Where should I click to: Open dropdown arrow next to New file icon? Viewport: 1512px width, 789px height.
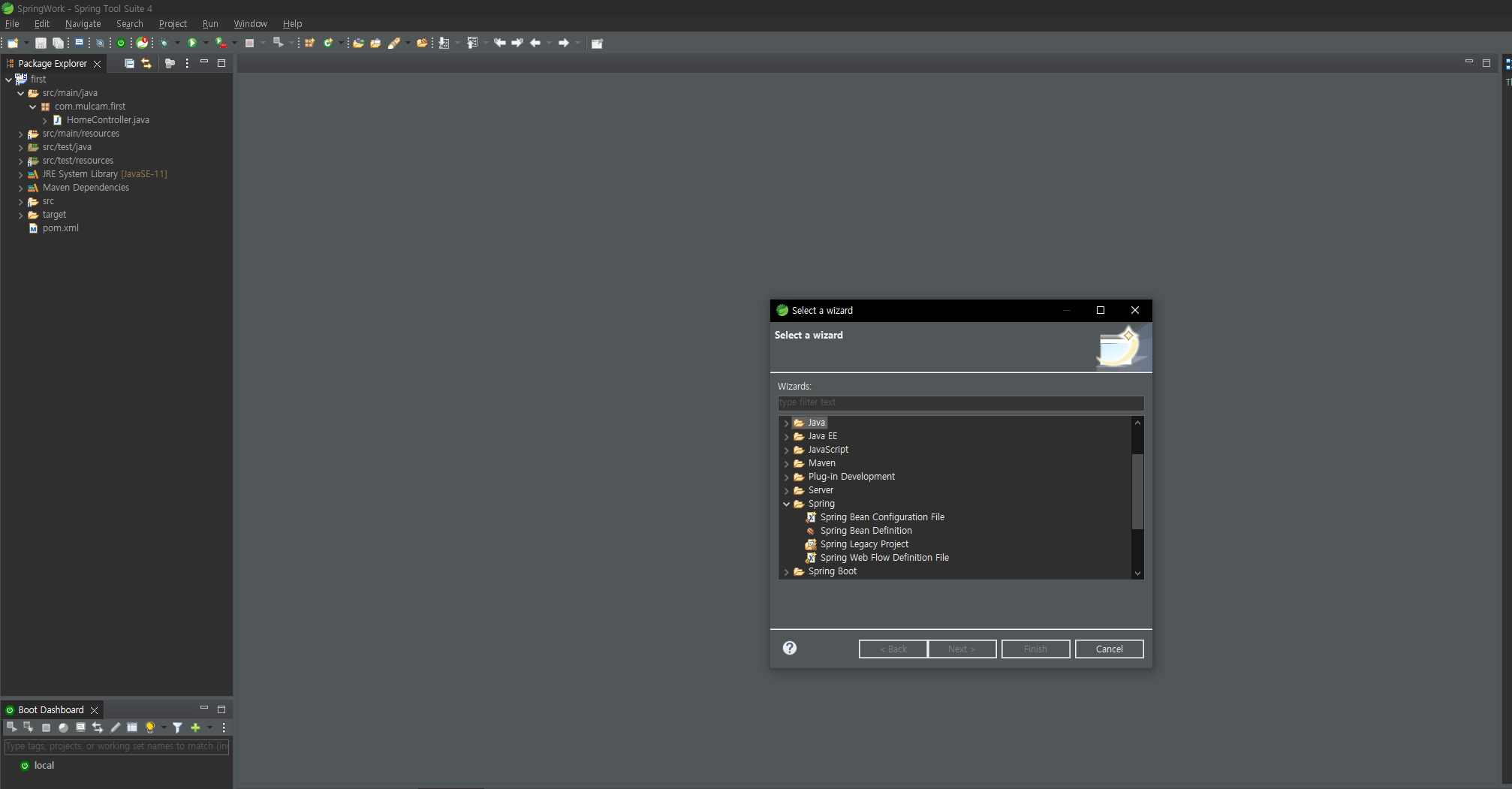[x=26, y=43]
